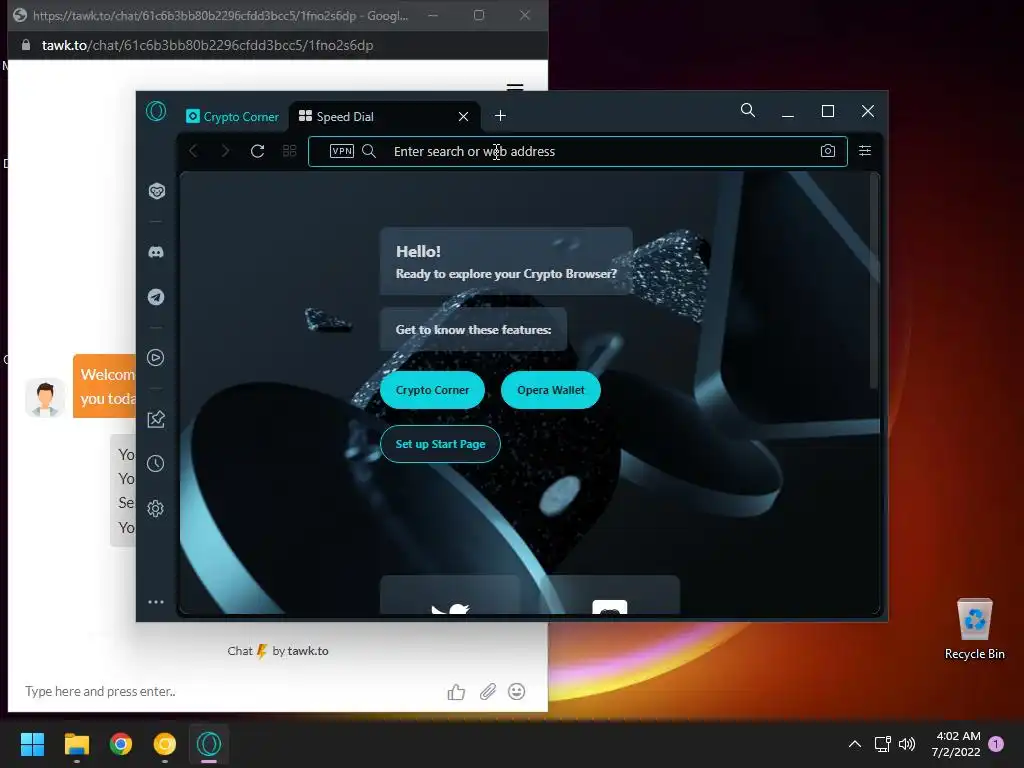
Task: Open Discord from the sidebar
Action: pos(156,252)
